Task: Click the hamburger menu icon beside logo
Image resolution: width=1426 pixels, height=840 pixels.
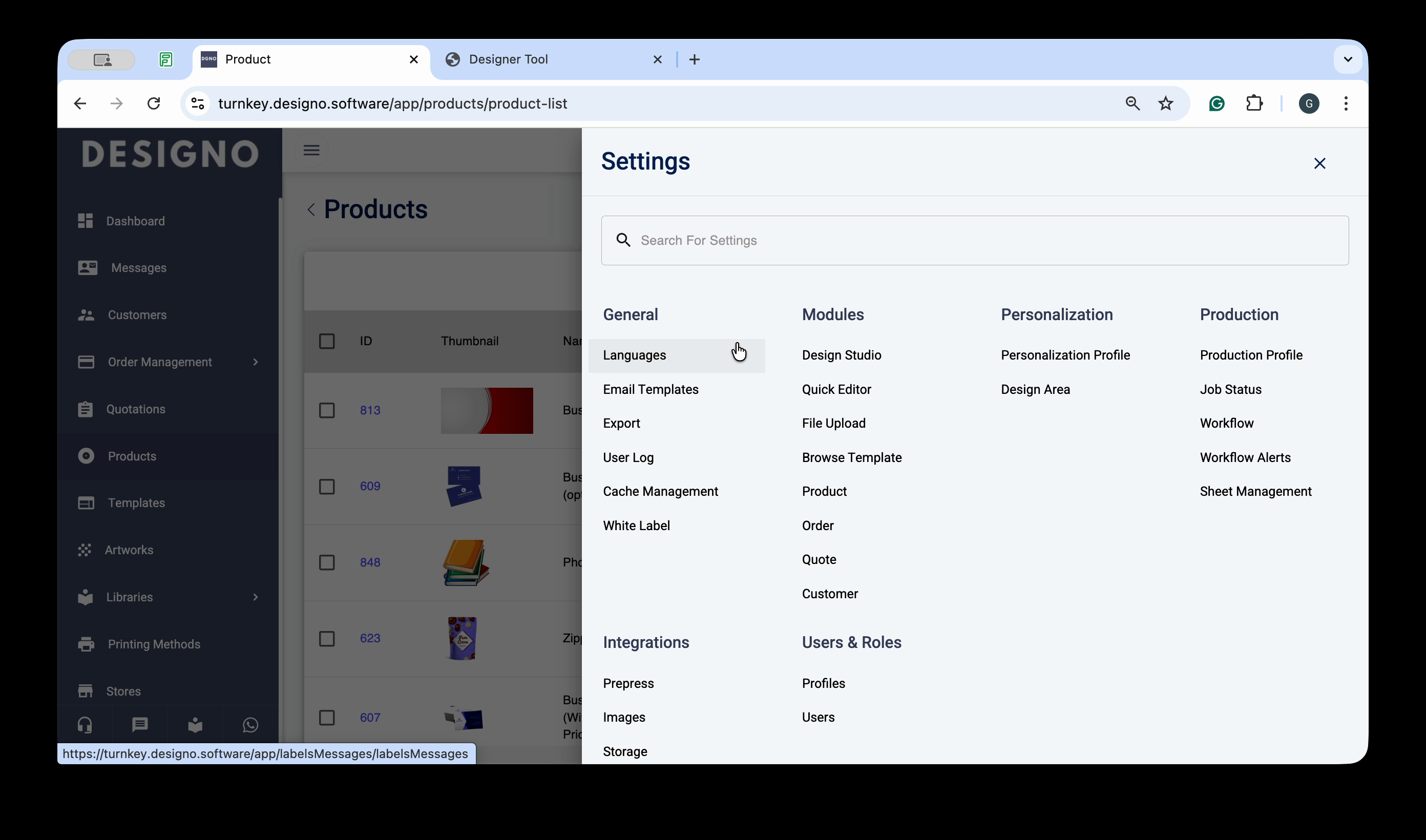Action: tap(311, 150)
